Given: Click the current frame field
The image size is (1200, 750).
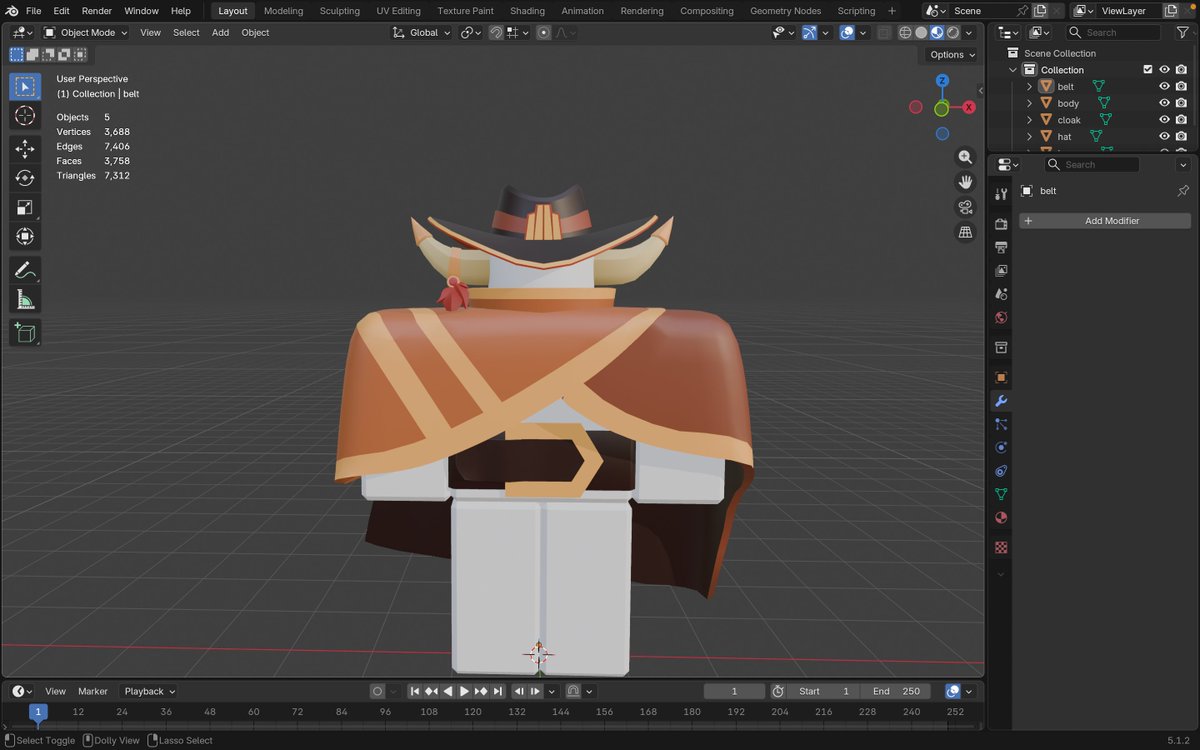Looking at the screenshot, I should point(734,691).
